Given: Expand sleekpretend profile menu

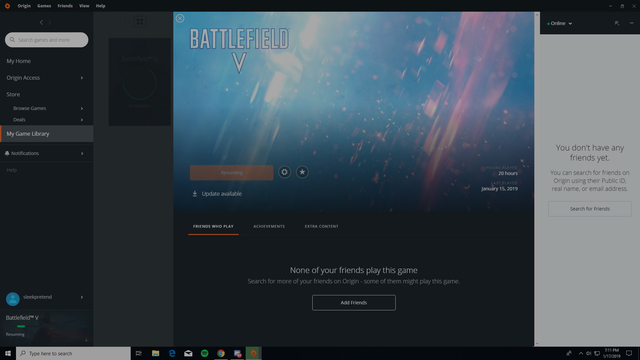Looking at the screenshot, I should (x=82, y=297).
